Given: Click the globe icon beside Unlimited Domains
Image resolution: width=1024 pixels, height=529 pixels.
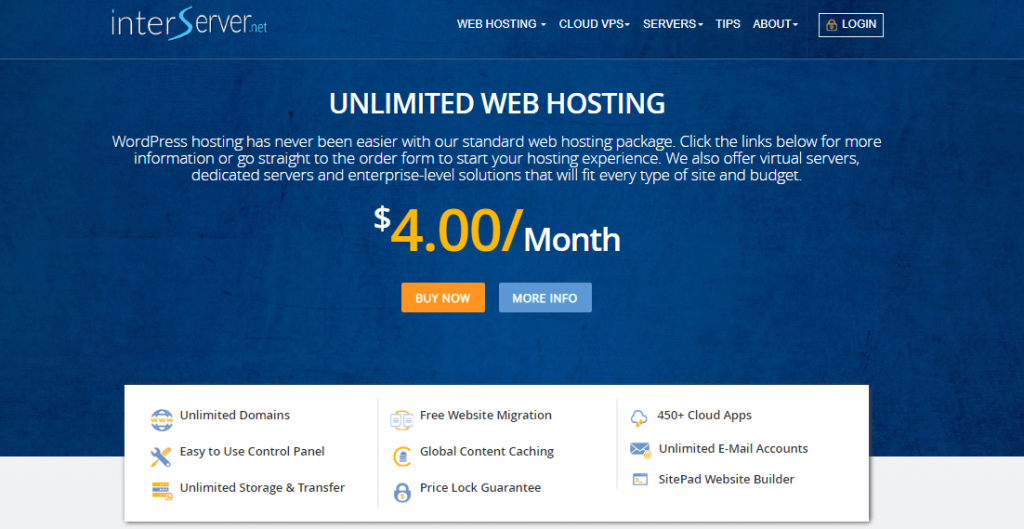Looking at the screenshot, I should [161, 418].
